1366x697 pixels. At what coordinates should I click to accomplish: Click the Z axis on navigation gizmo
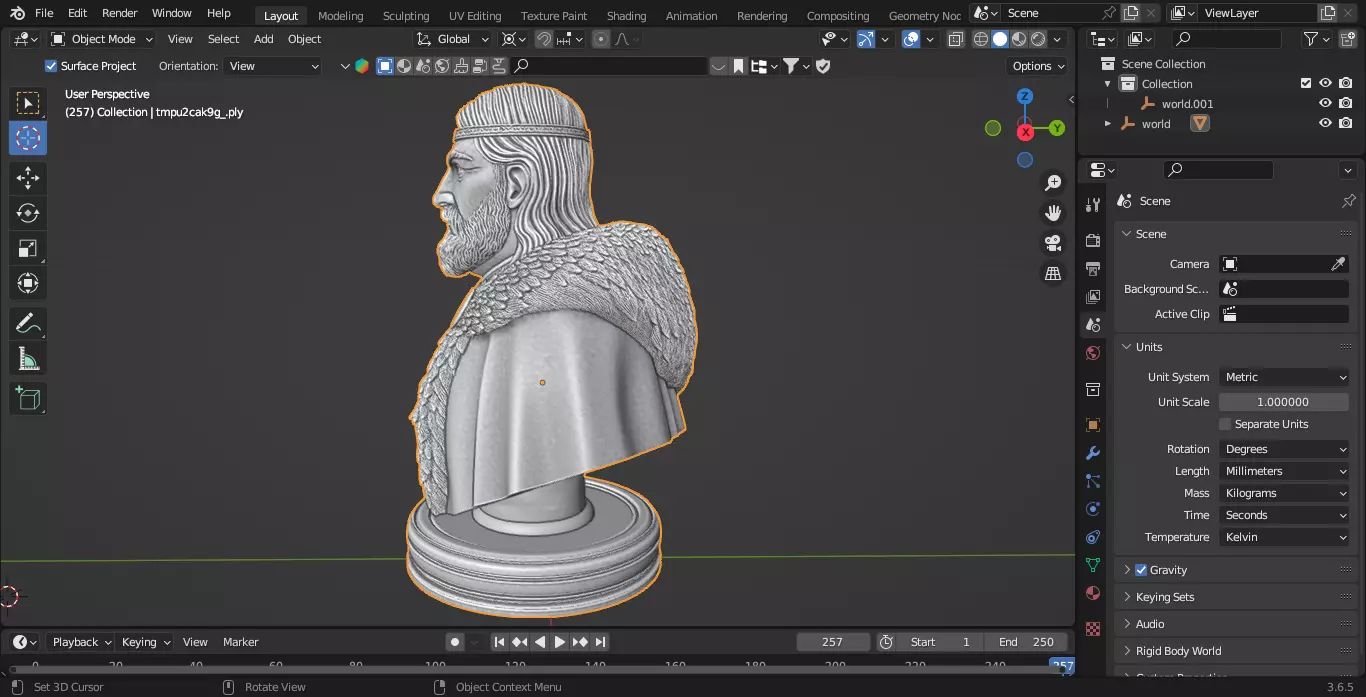click(x=1025, y=96)
